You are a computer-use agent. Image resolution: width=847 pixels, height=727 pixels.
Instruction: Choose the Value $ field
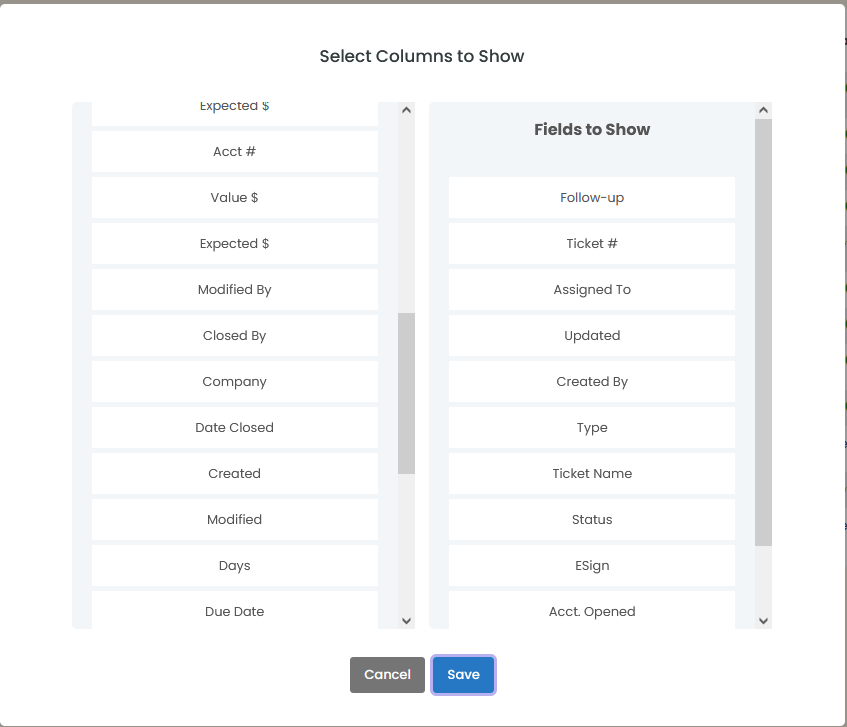pyautogui.click(x=234, y=198)
